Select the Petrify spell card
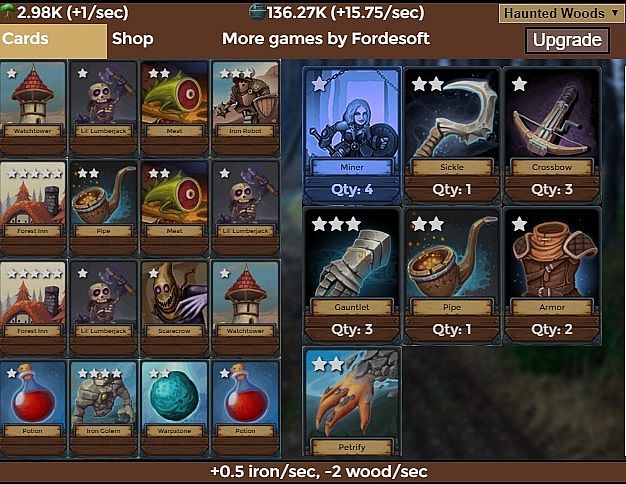Viewport: 626px width, 484px height. coord(352,401)
